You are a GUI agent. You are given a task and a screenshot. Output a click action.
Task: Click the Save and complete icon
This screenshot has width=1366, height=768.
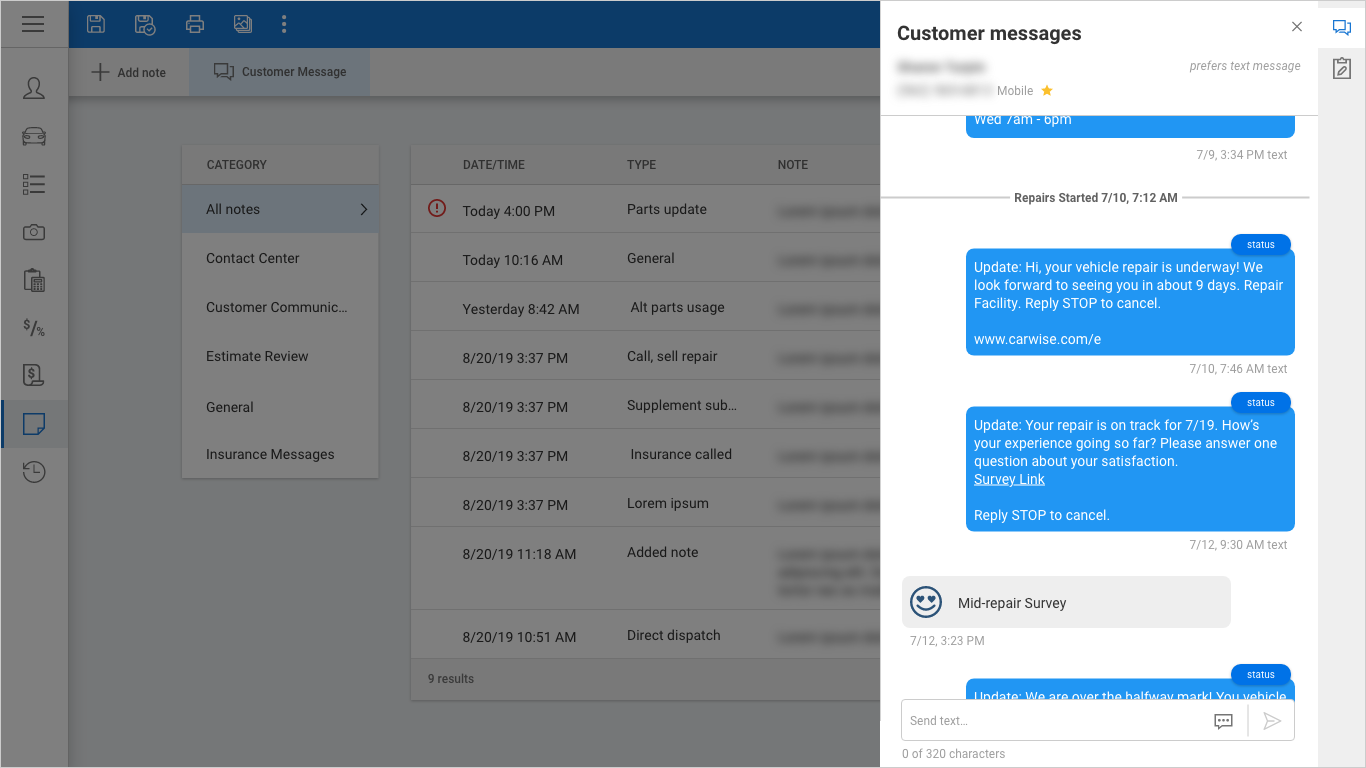point(145,24)
